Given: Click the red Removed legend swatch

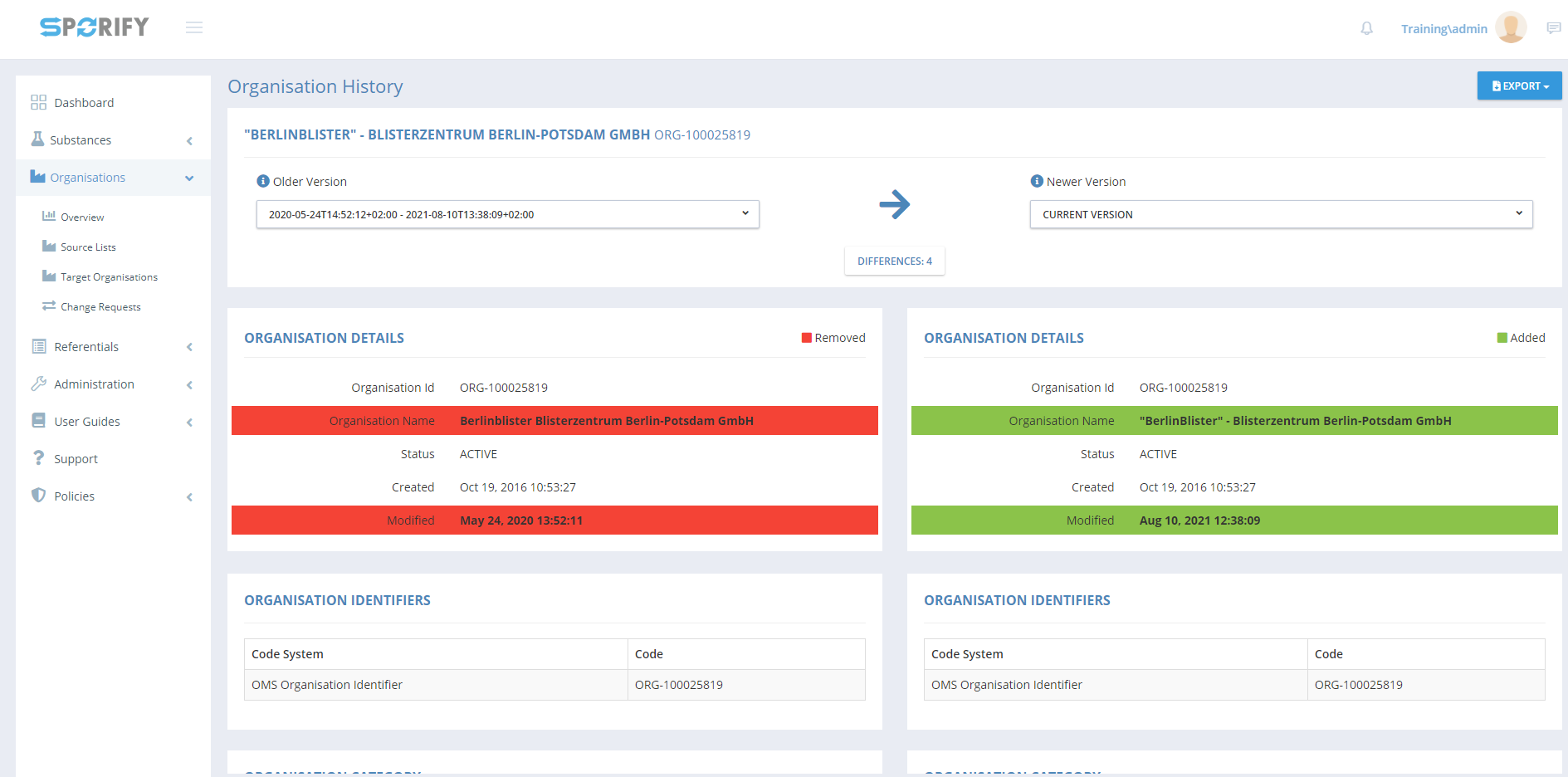Looking at the screenshot, I should coord(806,338).
